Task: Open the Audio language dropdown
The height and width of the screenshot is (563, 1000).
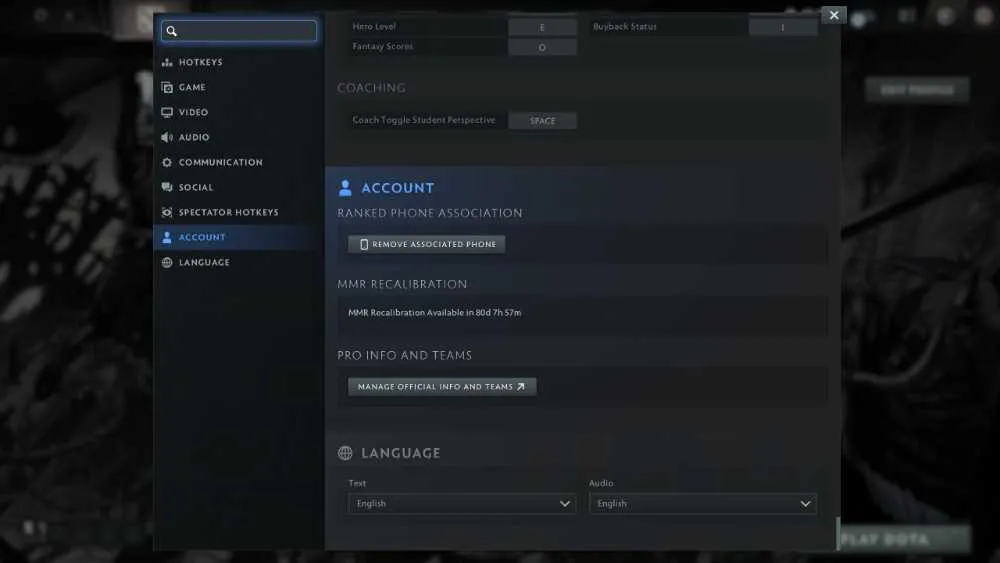Action: [703, 504]
